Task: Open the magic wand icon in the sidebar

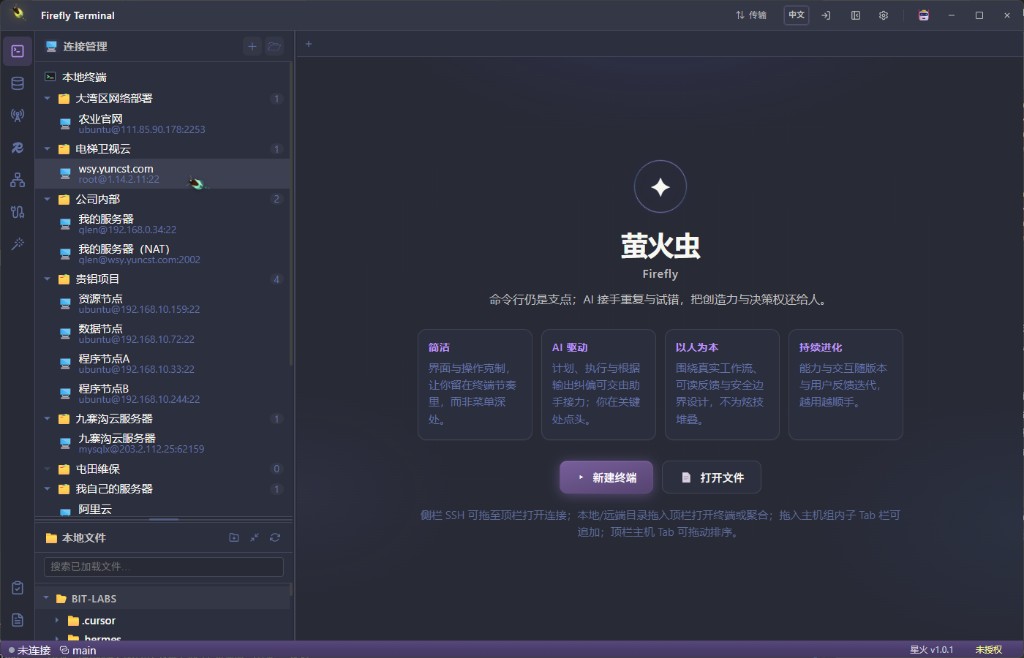Action: coord(18,243)
